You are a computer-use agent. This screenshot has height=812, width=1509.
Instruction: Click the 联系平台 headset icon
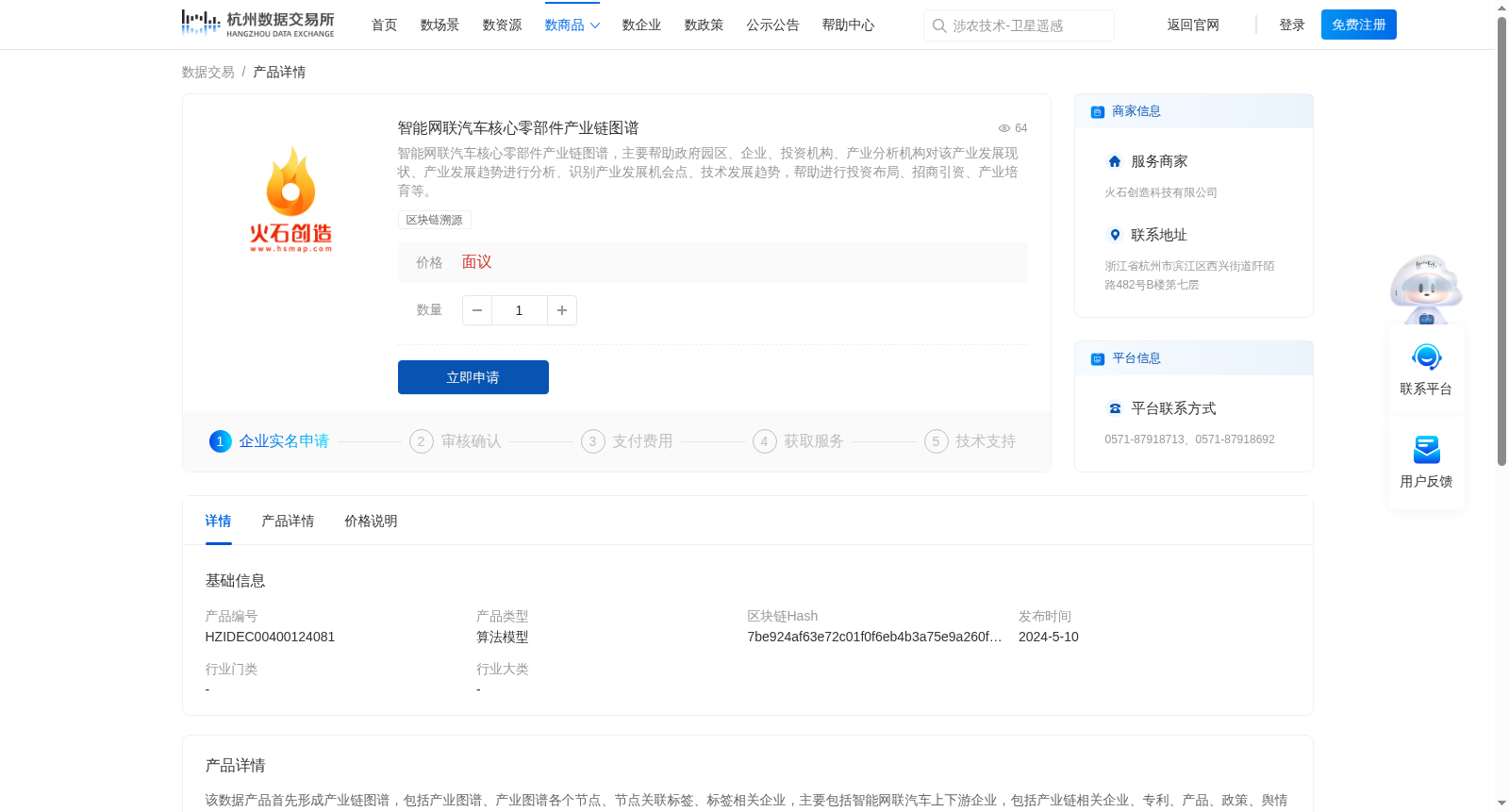1426,357
